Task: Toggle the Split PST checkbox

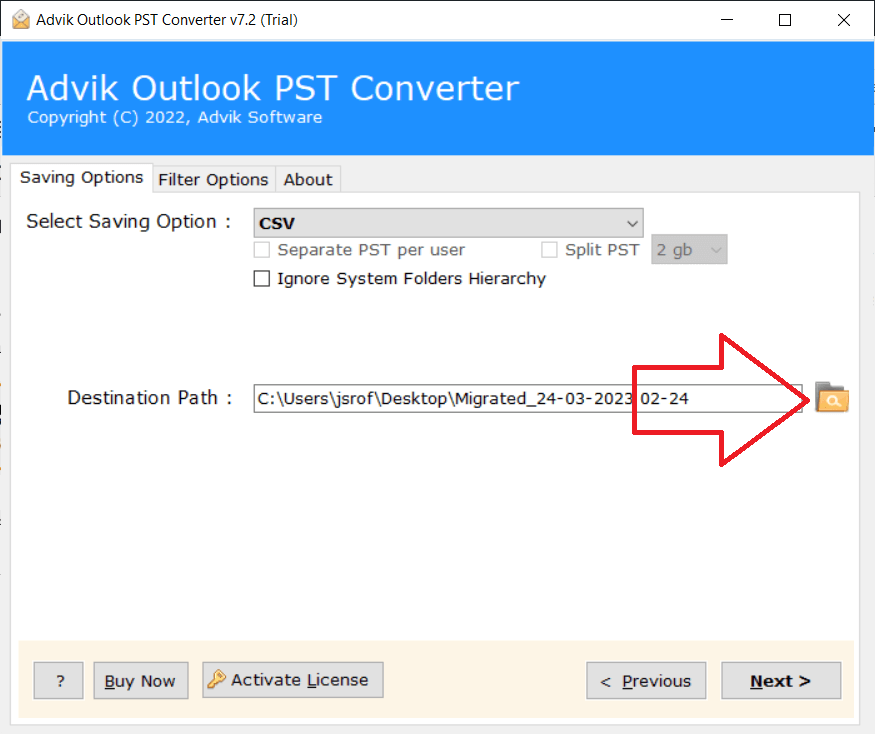Action: (x=549, y=250)
